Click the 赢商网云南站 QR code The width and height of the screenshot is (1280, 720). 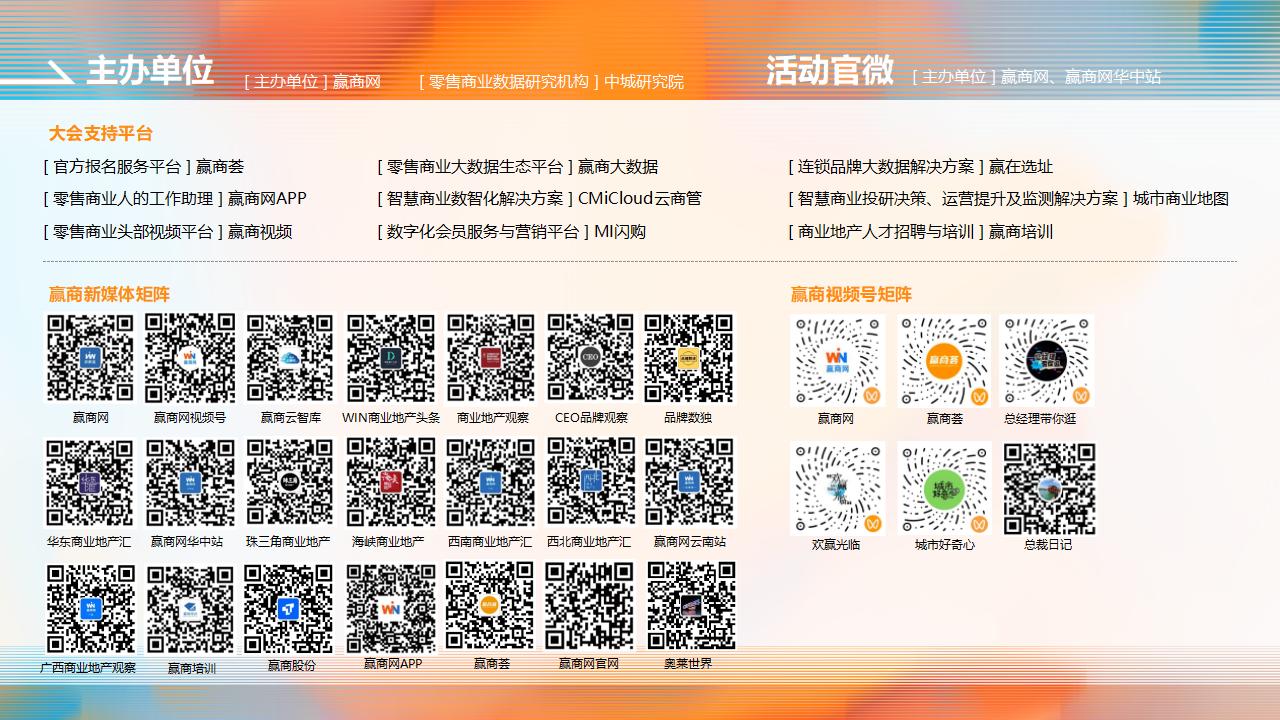click(689, 482)
